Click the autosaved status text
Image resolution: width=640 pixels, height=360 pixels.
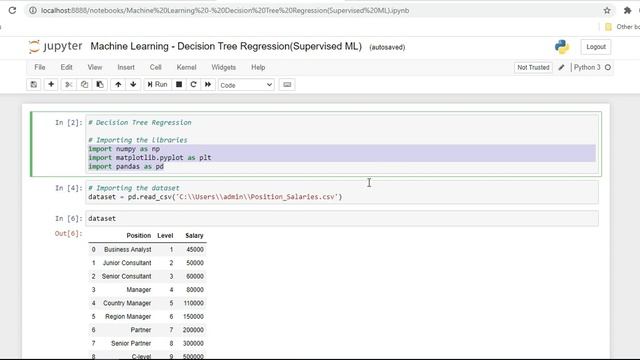tap(387, 47)
